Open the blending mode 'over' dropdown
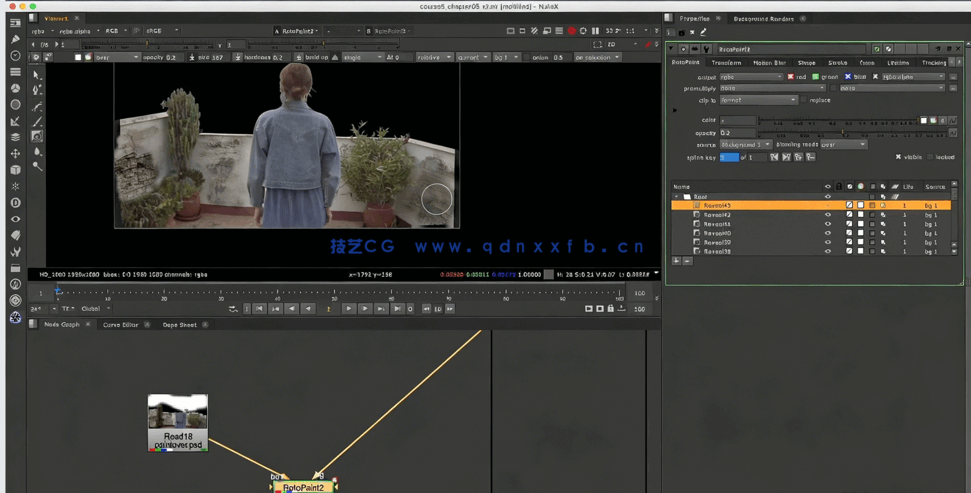 [842, 145]
